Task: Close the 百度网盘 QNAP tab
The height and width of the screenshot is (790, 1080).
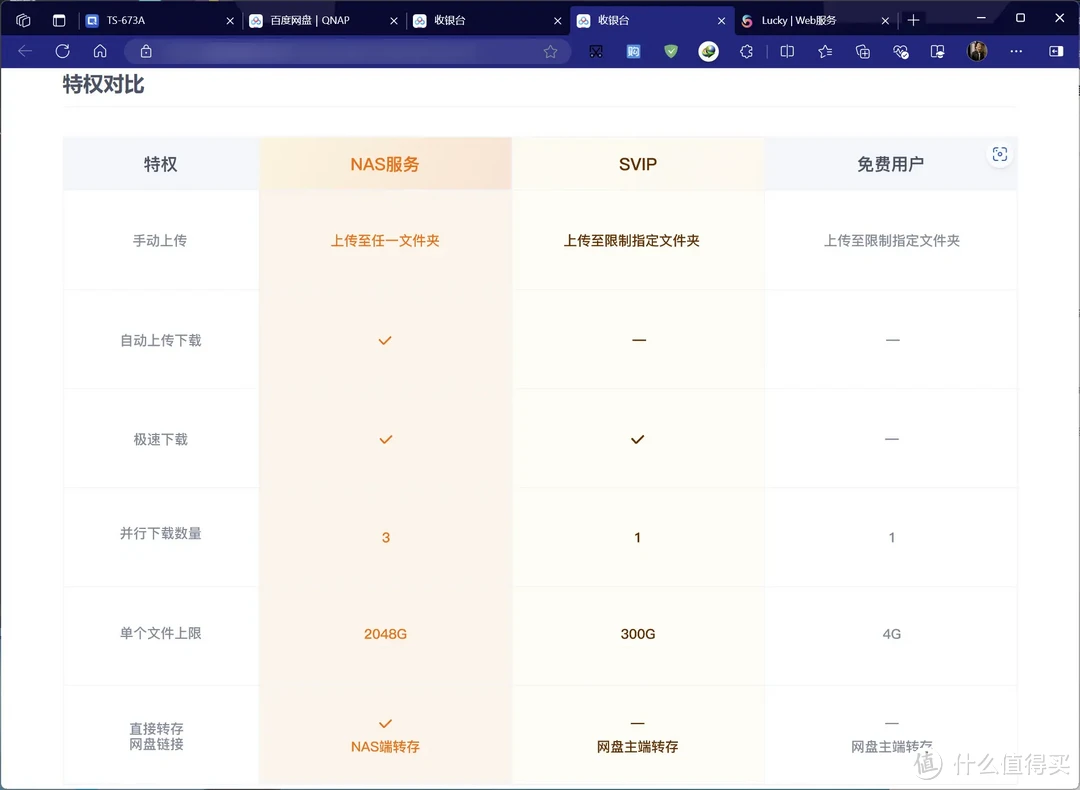Action: click(x=393, y=19)
